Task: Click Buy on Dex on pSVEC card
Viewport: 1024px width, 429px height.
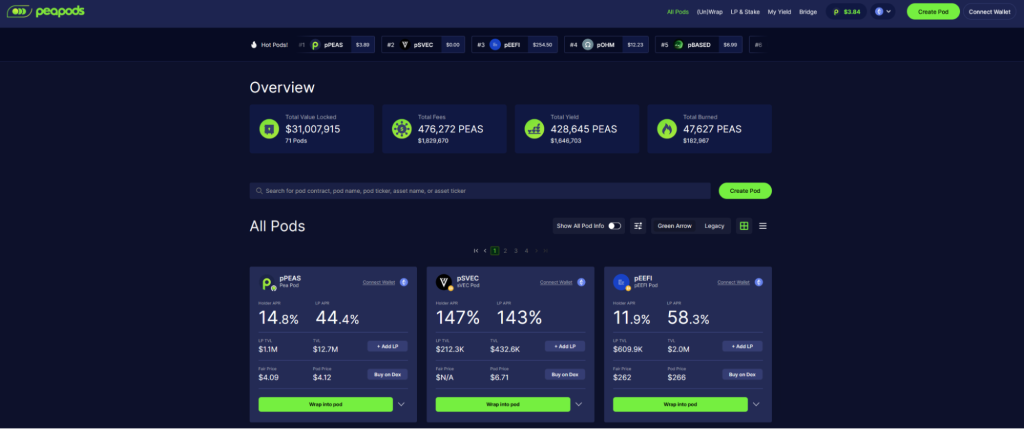Action: (565, 375)
